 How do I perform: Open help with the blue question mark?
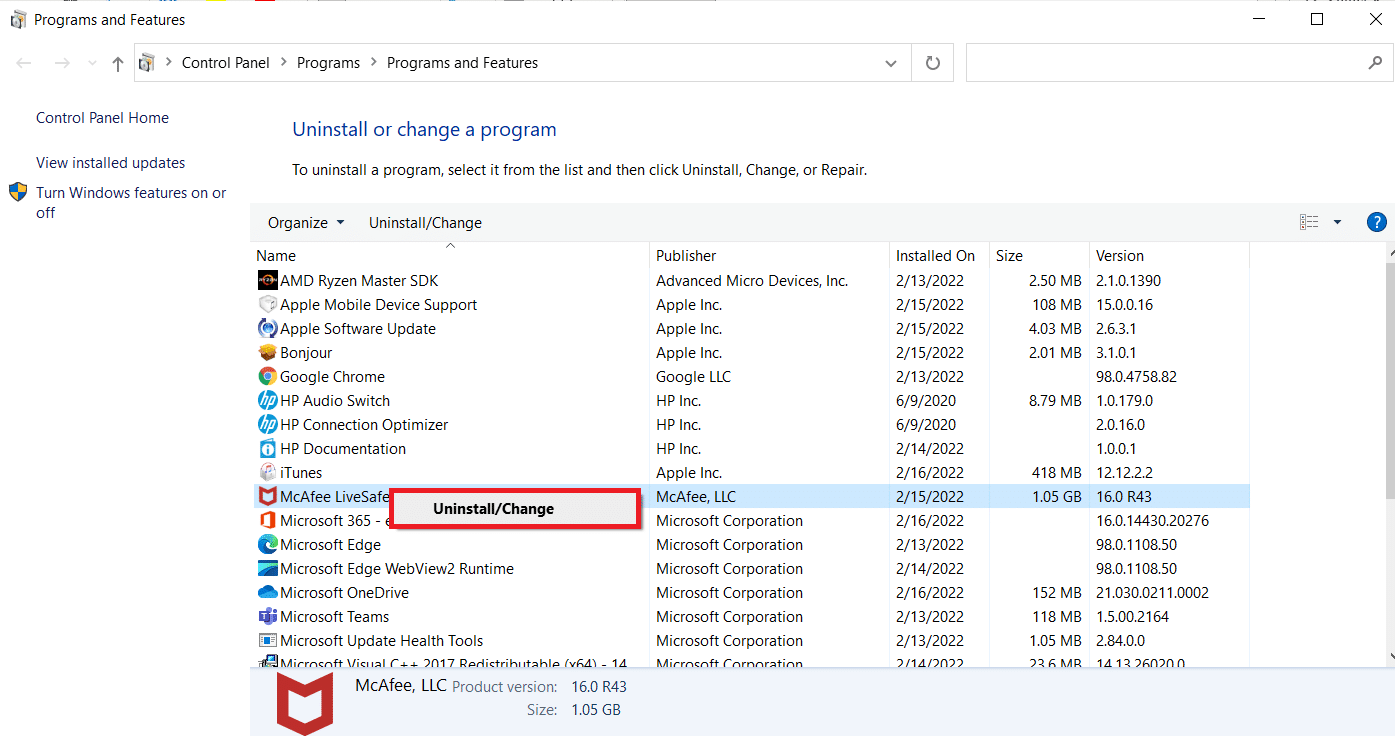pos(1376,222)
